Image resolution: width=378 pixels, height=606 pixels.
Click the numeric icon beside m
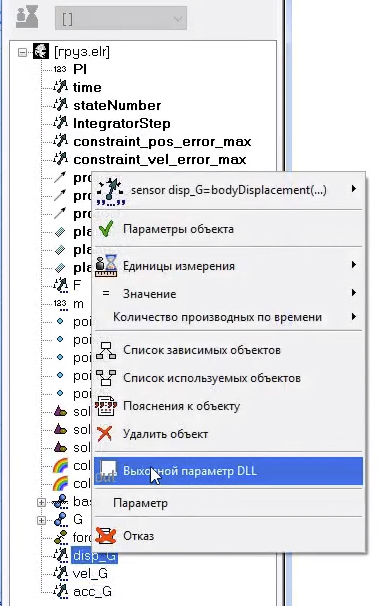(x=60, y=304)
